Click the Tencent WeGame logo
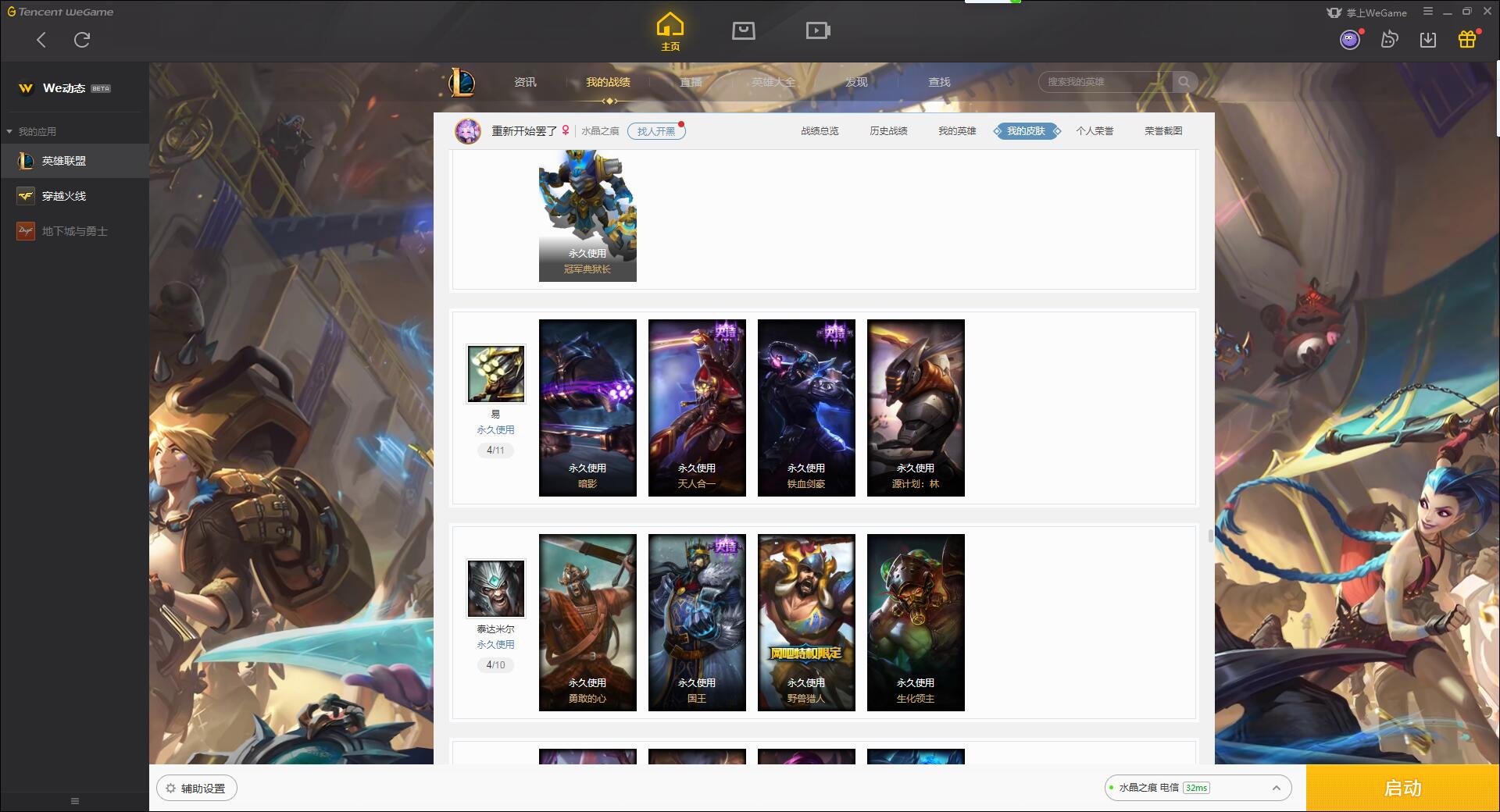Viewport: 1500px width, 812px height. coord(60,12)
